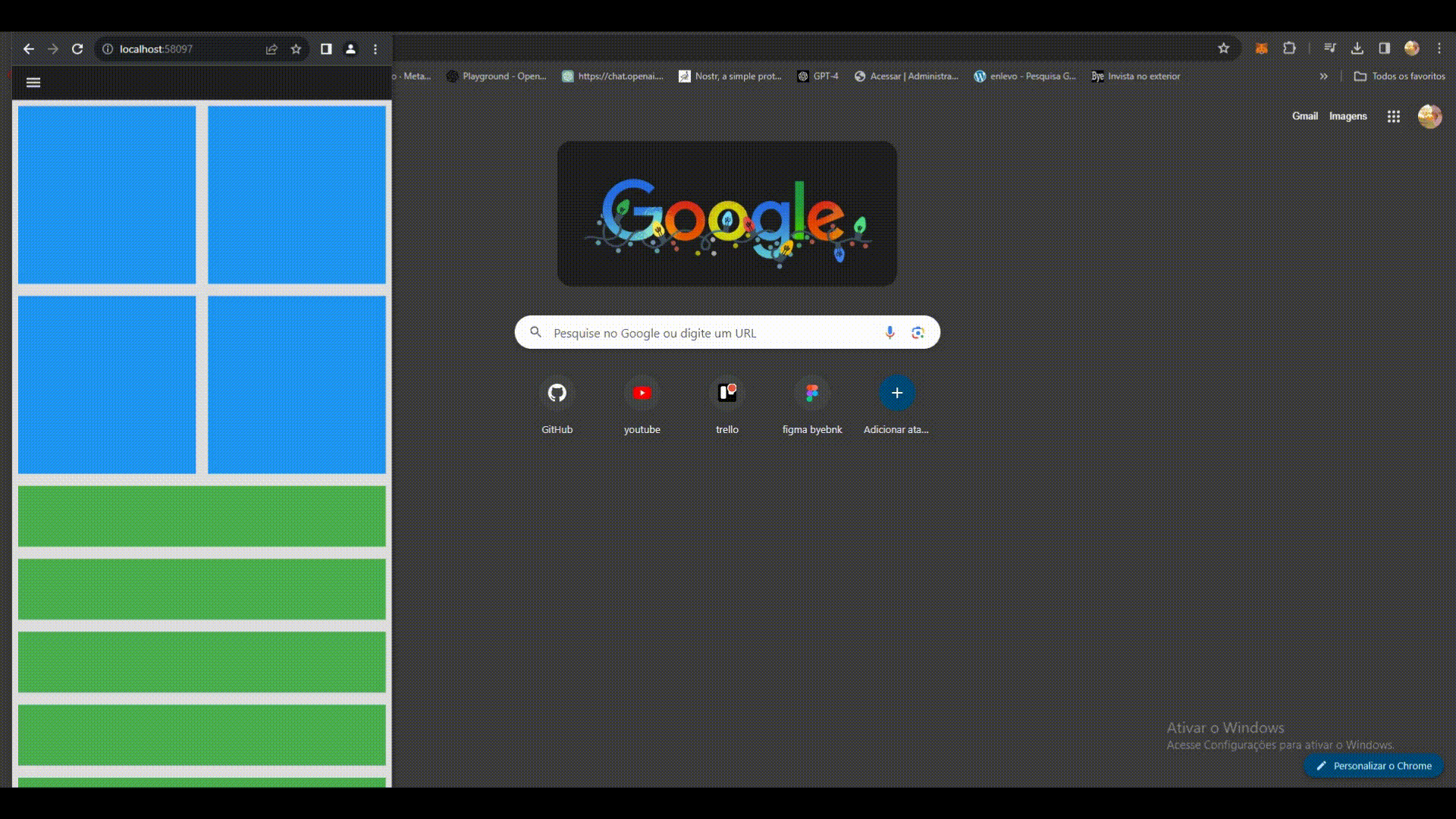Search by image with Google Lens icon

click(x=918, y=333)
